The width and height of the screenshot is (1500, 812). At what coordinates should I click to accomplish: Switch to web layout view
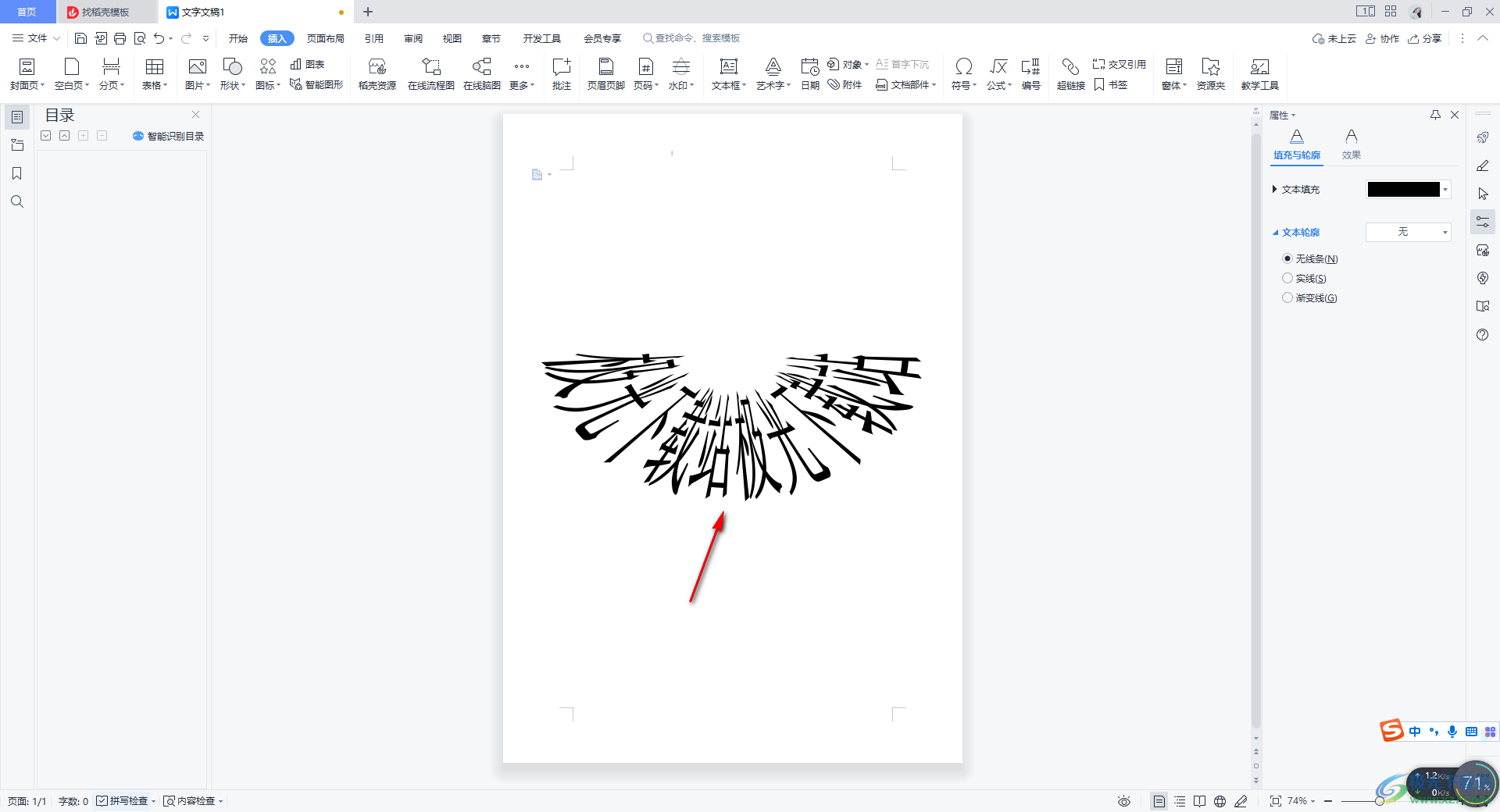pyautogui.click(x=1220, y=801)
